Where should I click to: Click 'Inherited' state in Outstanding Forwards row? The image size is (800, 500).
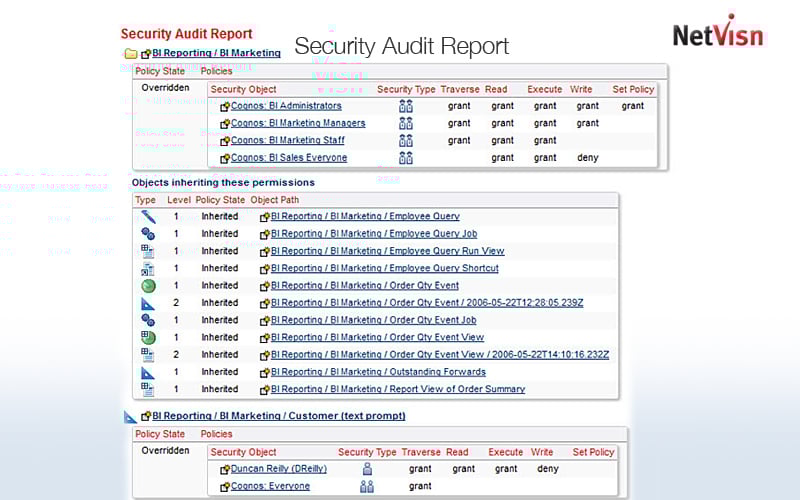pyautogui.click(x=219, y=372)
